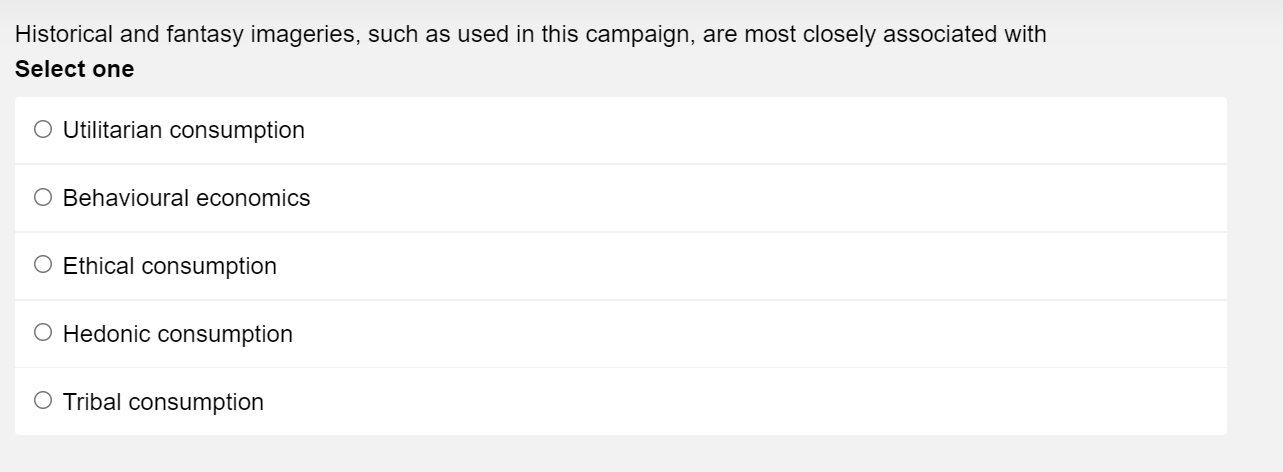Tick the Tribal consumption radio button

[42, 401]
